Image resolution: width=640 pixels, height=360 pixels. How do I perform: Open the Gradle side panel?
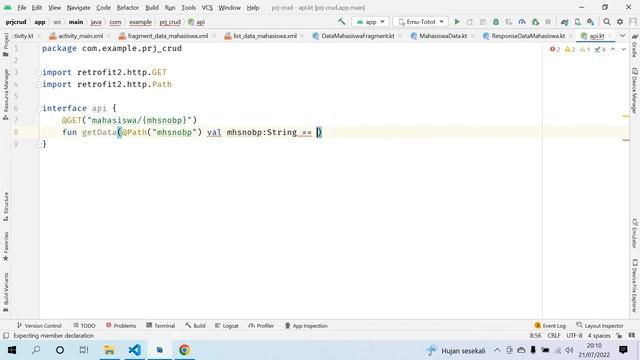click(635, 45)
